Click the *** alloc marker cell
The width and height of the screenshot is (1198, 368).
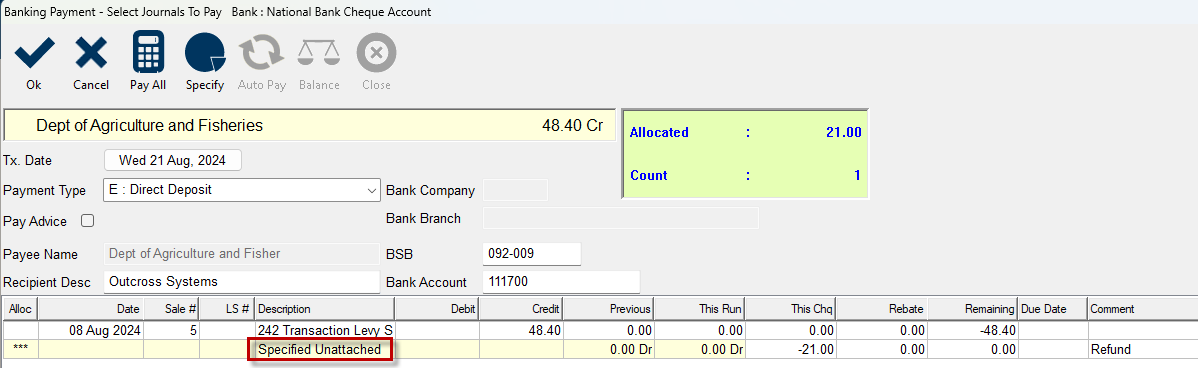[x=20, y=350]
